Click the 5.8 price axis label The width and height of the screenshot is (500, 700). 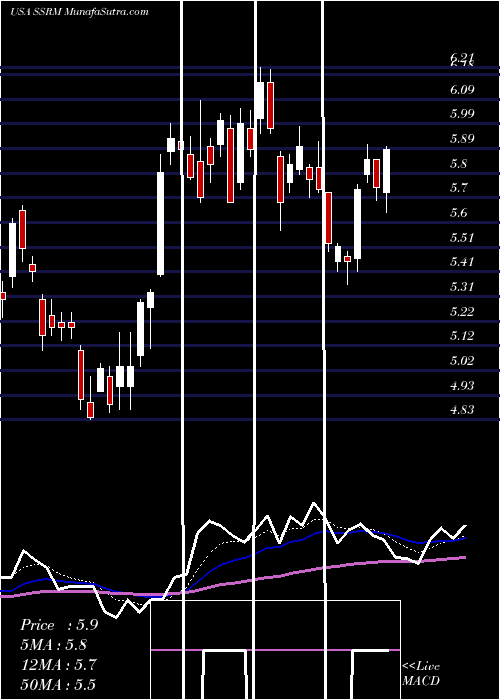point(459,164)
